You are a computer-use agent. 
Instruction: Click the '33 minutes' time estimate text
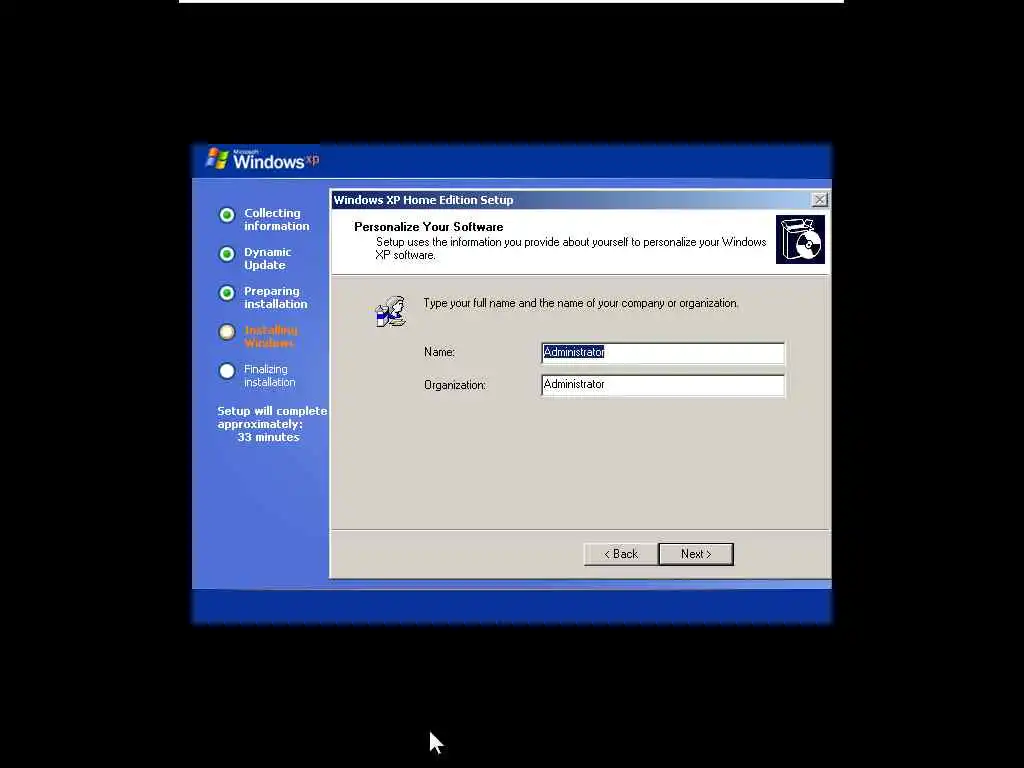(268, 437)
